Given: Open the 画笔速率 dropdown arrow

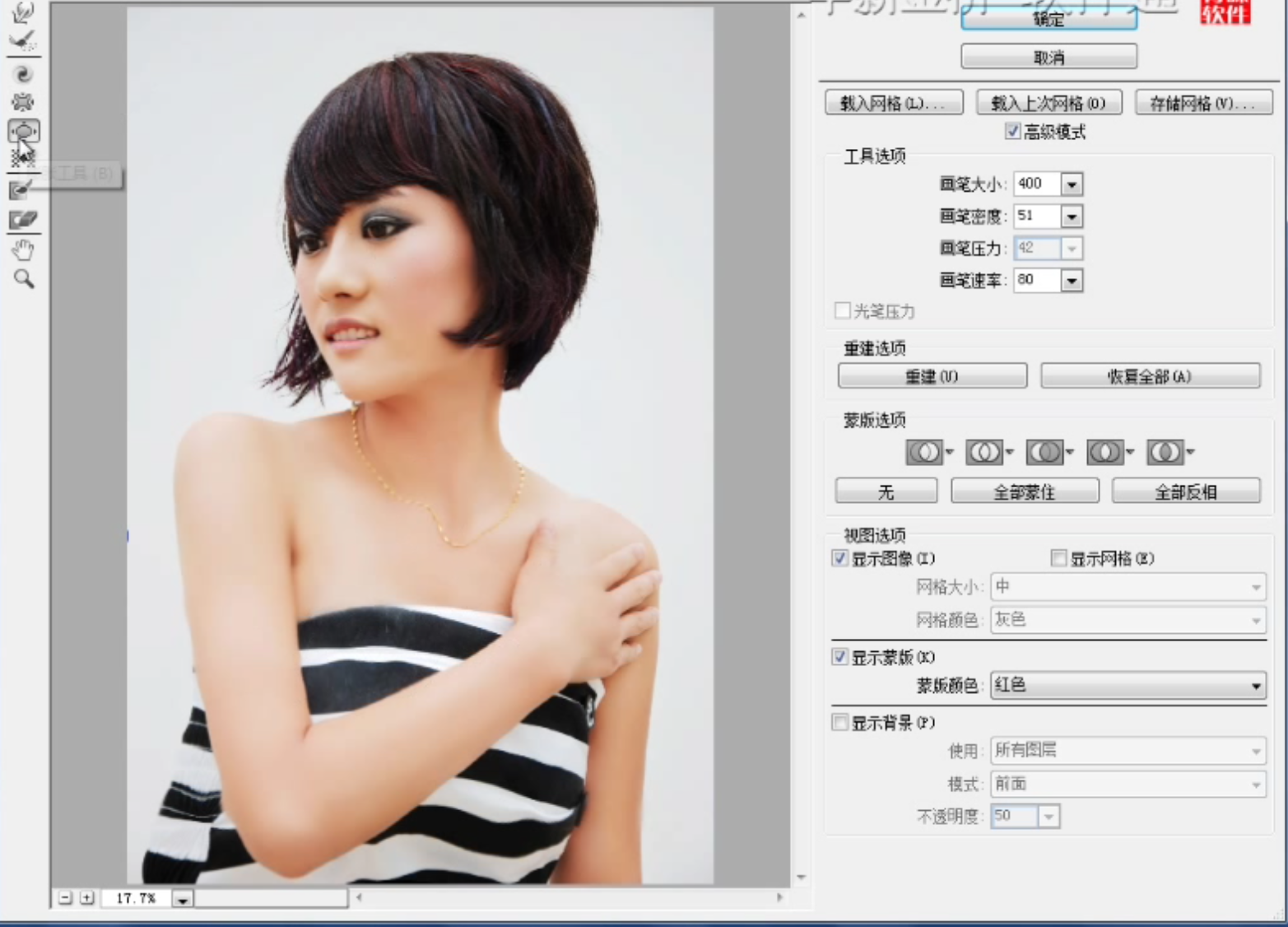Looking at the screenshot, I should [1072, 281].
